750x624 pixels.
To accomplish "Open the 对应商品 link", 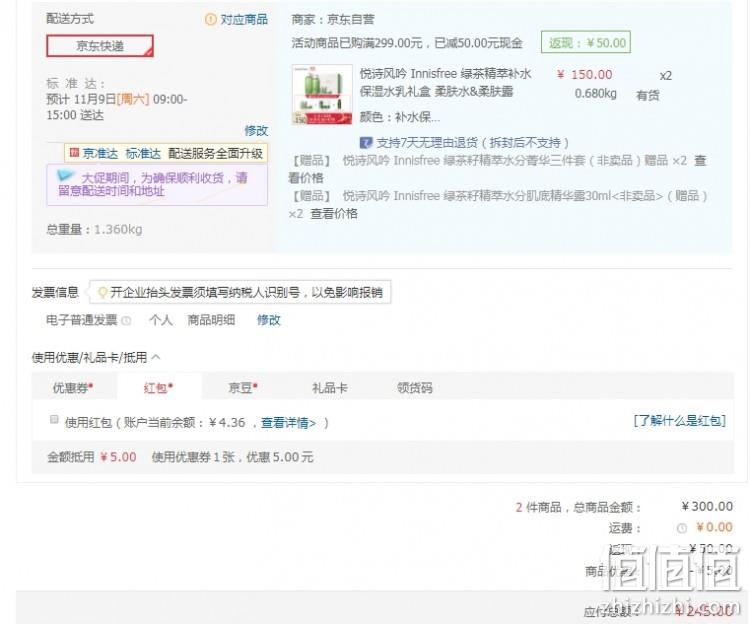I will [x=243, y=20].
